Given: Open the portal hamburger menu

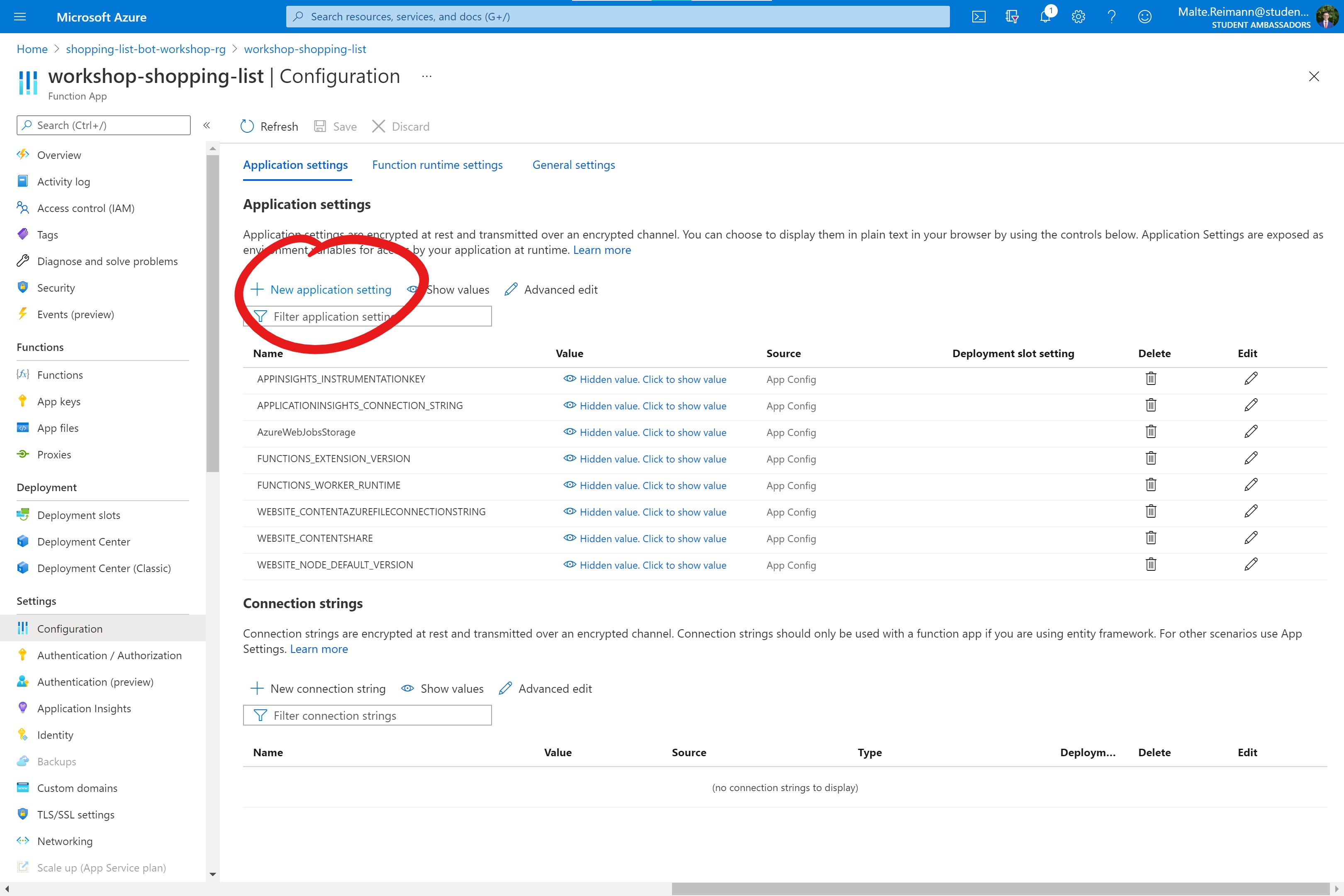Looking at the screenshot, I should click(20, 17).
